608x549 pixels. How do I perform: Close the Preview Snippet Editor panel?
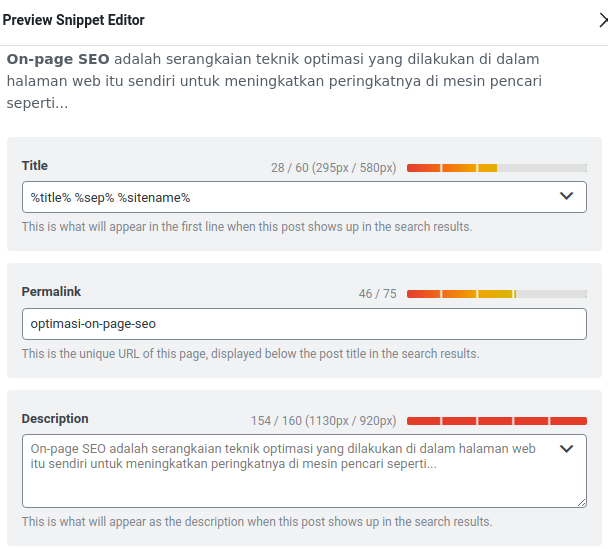602,20
